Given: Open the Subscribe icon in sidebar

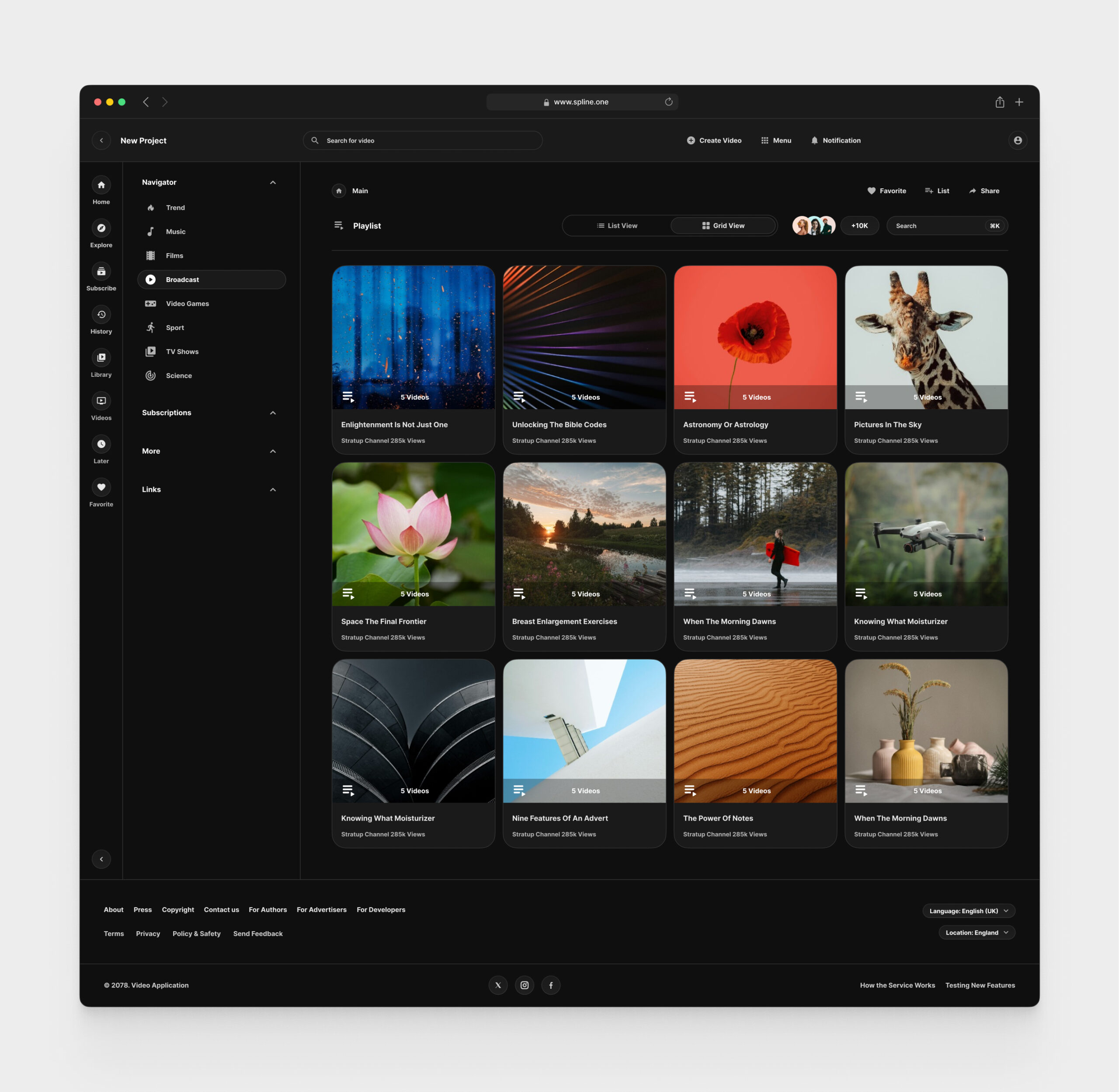Looking at the screenshot, I should tap(101, 271).
